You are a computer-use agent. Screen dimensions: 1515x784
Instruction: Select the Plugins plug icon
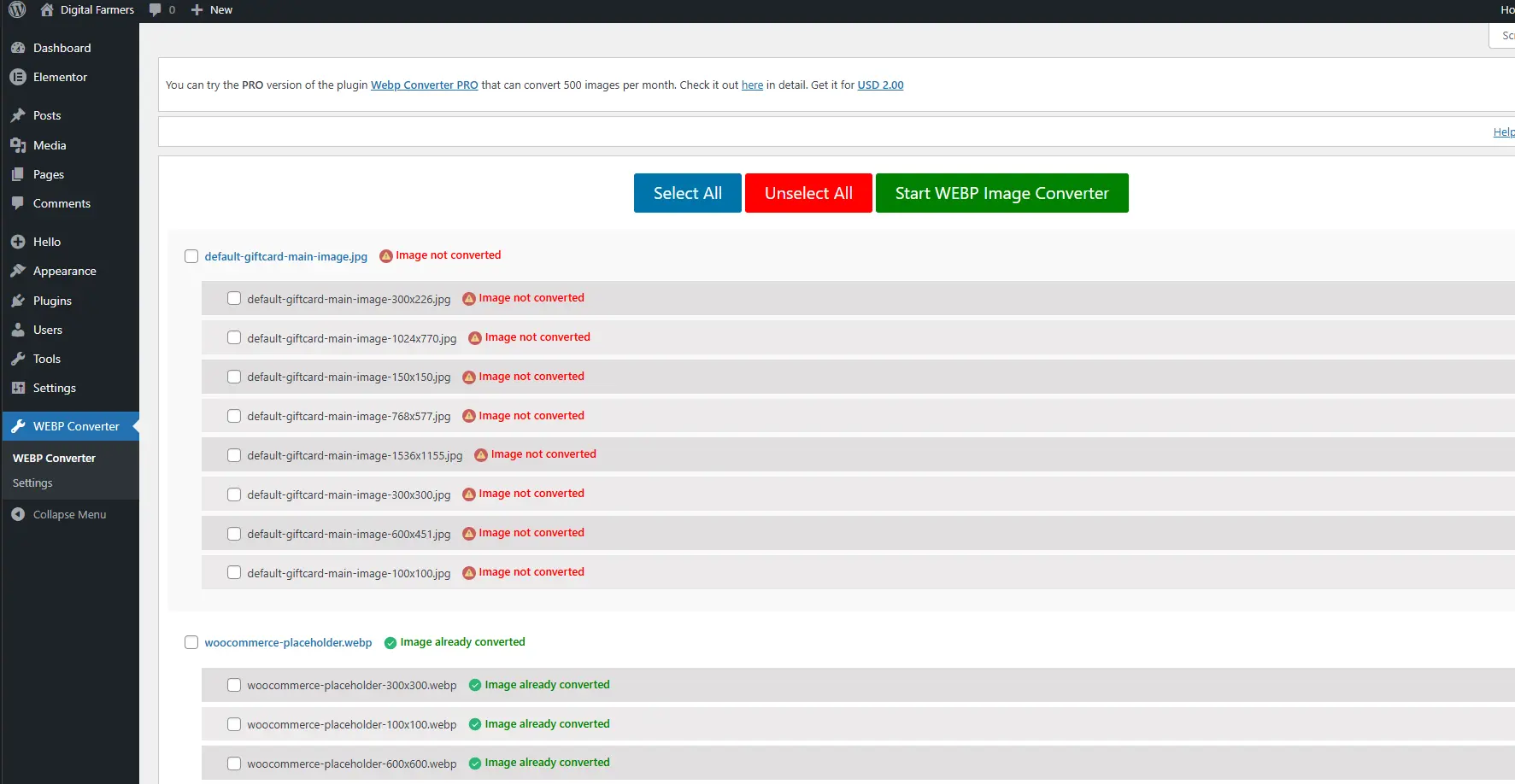click(20, 301)
